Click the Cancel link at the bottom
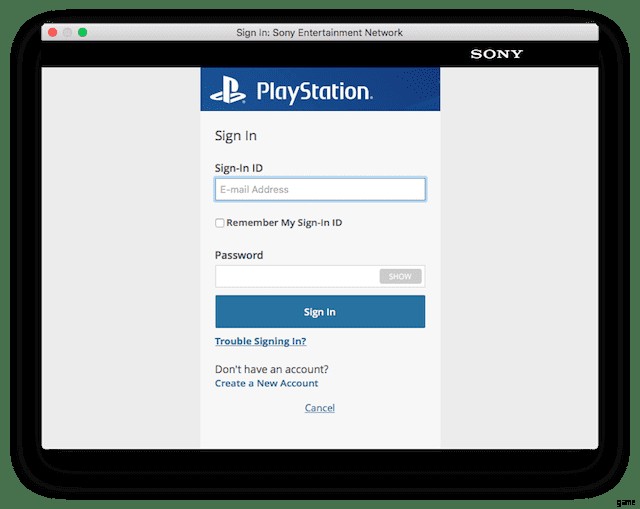Viewport: 640px width, 509px height. click(320, 408)
